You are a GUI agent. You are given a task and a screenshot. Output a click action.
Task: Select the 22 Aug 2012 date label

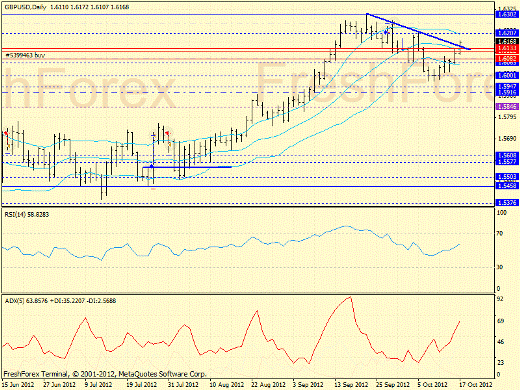[x=268, y=384]
